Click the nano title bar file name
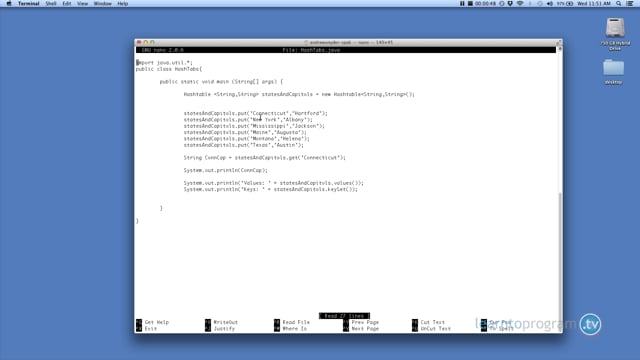The height and width of the screenshot is (360, 640). click(311, 50)
